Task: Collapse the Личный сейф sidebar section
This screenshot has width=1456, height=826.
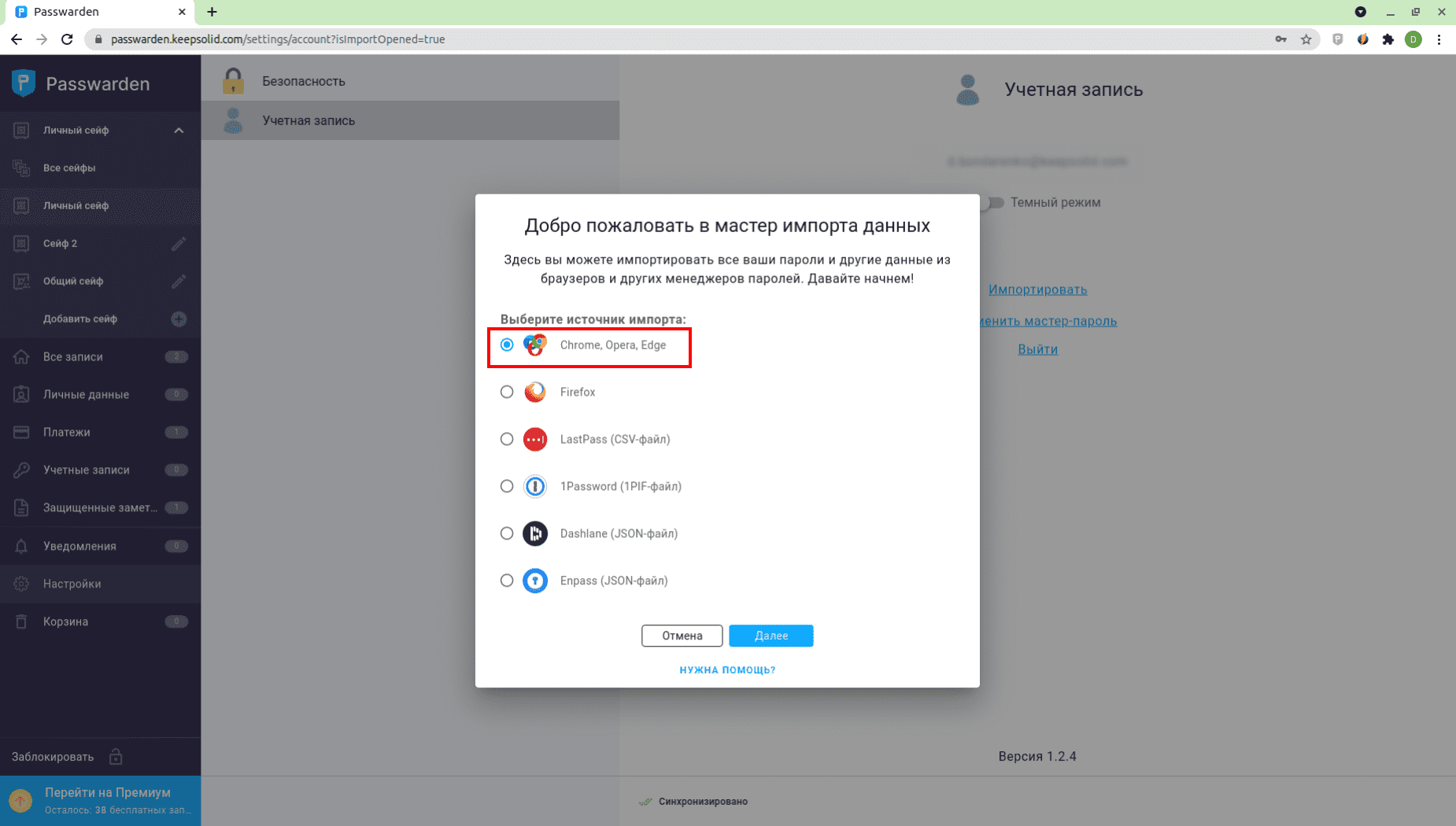Action: [x=179, y=131]
